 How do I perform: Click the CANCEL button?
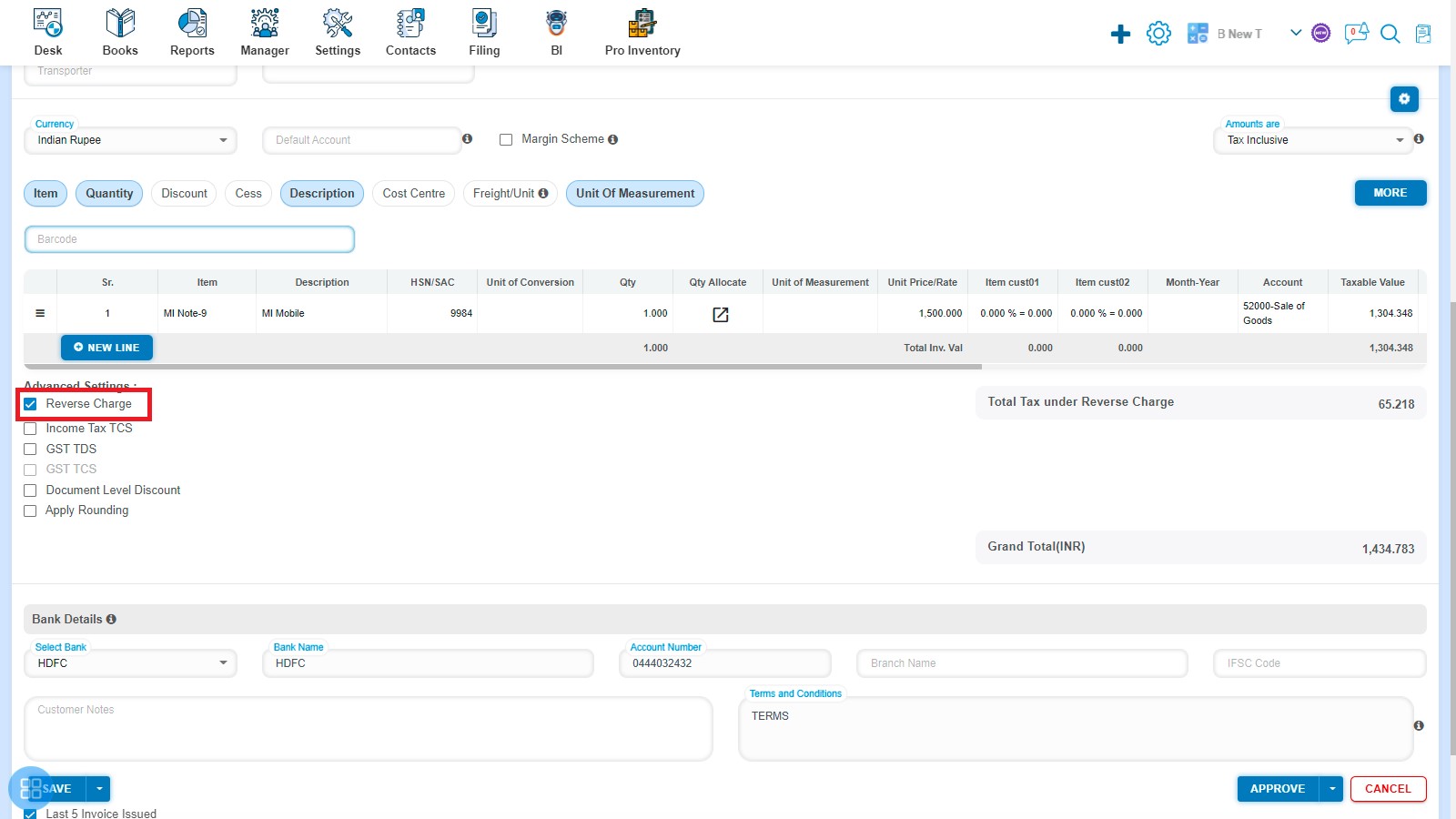tap(1388, 789)
